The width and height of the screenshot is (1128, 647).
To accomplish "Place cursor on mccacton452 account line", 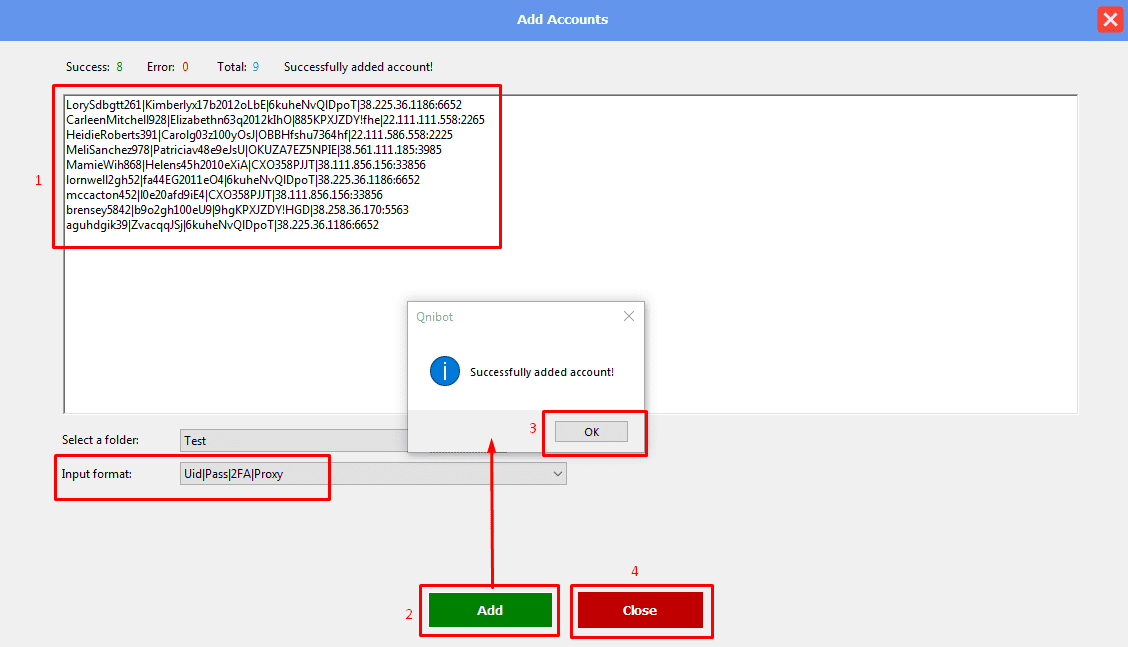I will click(x=223, y=195).
